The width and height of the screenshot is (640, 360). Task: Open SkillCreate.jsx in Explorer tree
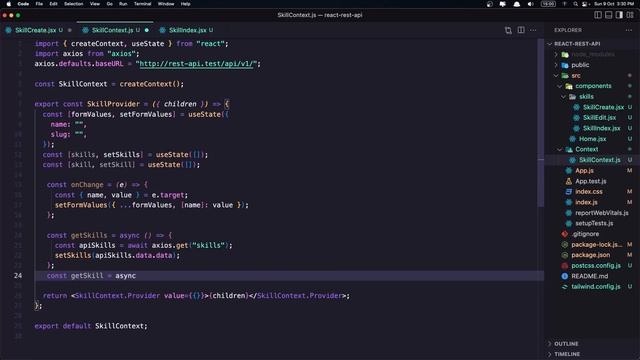click(x=603, y=107)
